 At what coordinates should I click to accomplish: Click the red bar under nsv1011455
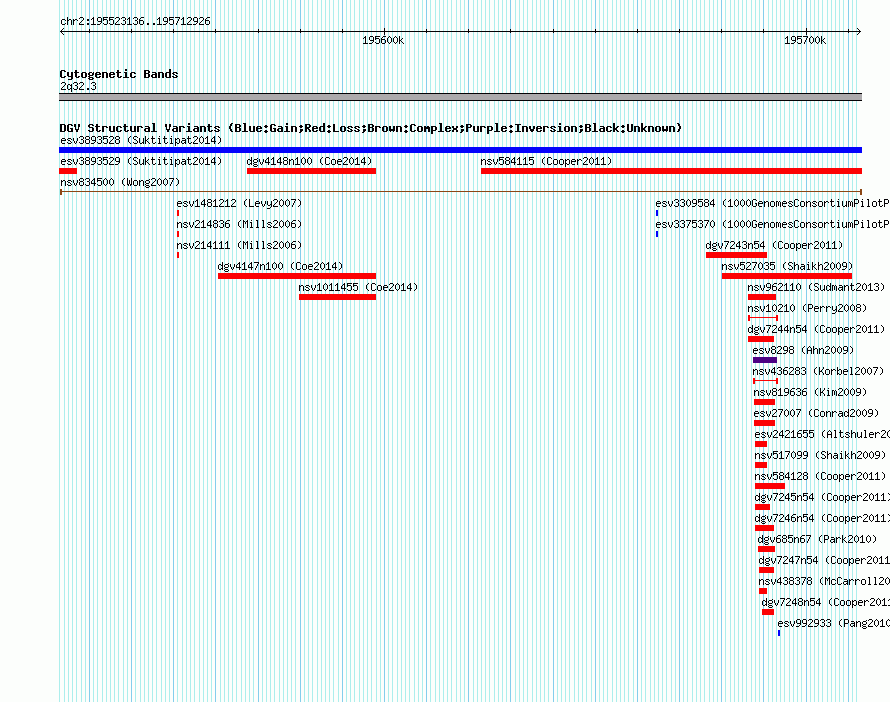pyautogui.click(x=338, y=297)
